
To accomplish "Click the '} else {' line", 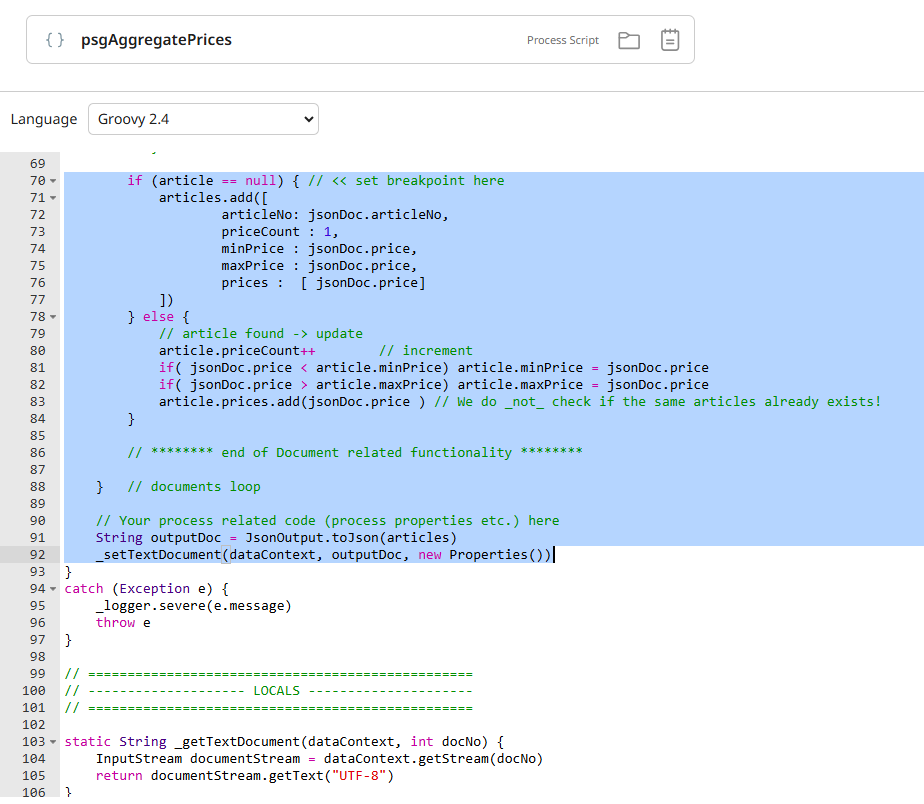I will click(x=159, y=317).
